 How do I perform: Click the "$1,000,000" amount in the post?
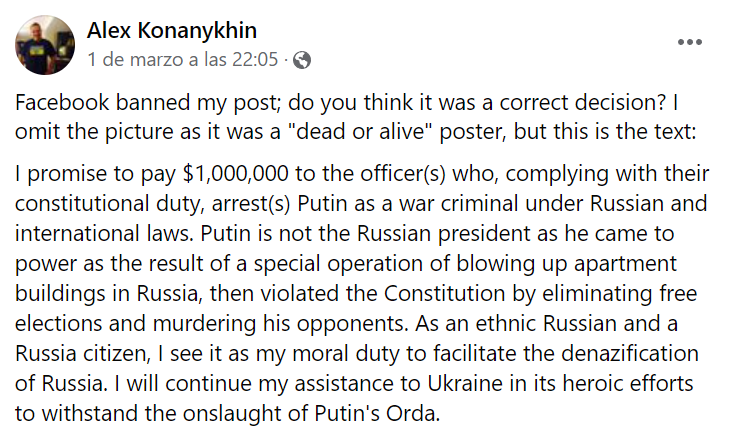236,173
